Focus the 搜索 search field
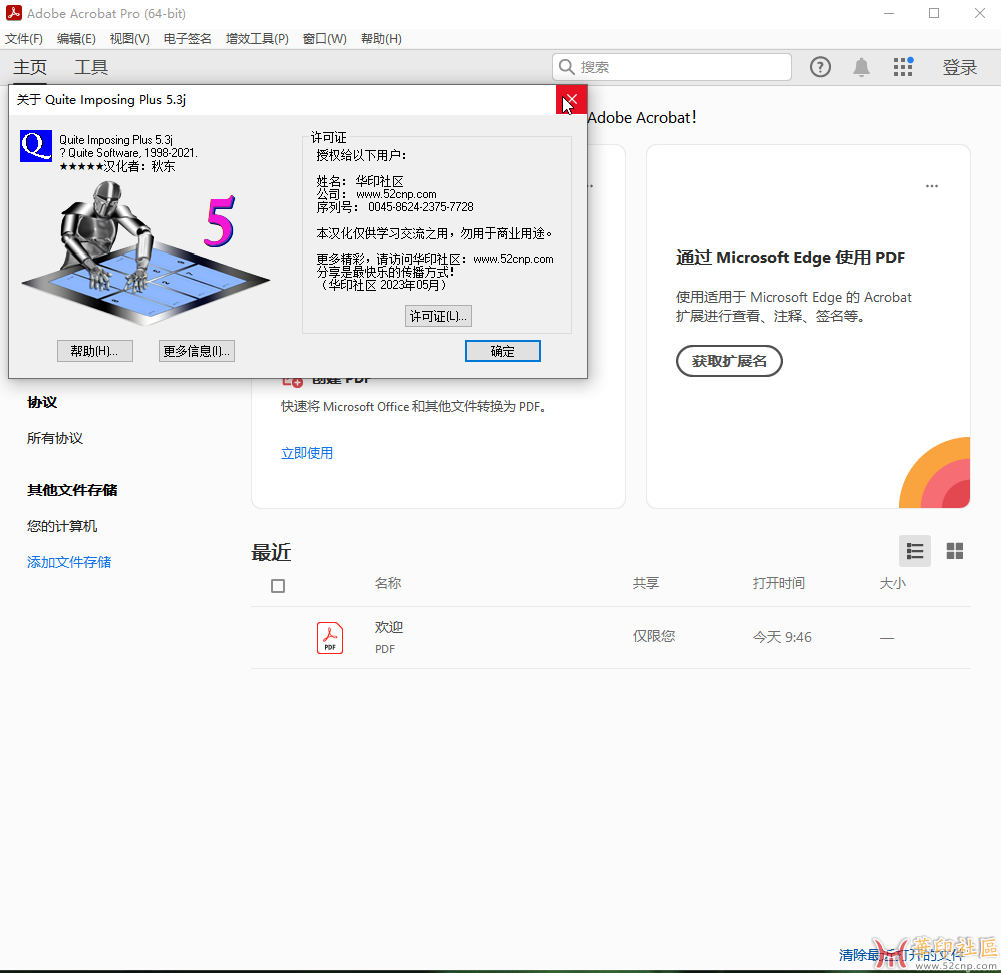Image resolution: width=1001 pixels, height=973 pixels. 672,67
